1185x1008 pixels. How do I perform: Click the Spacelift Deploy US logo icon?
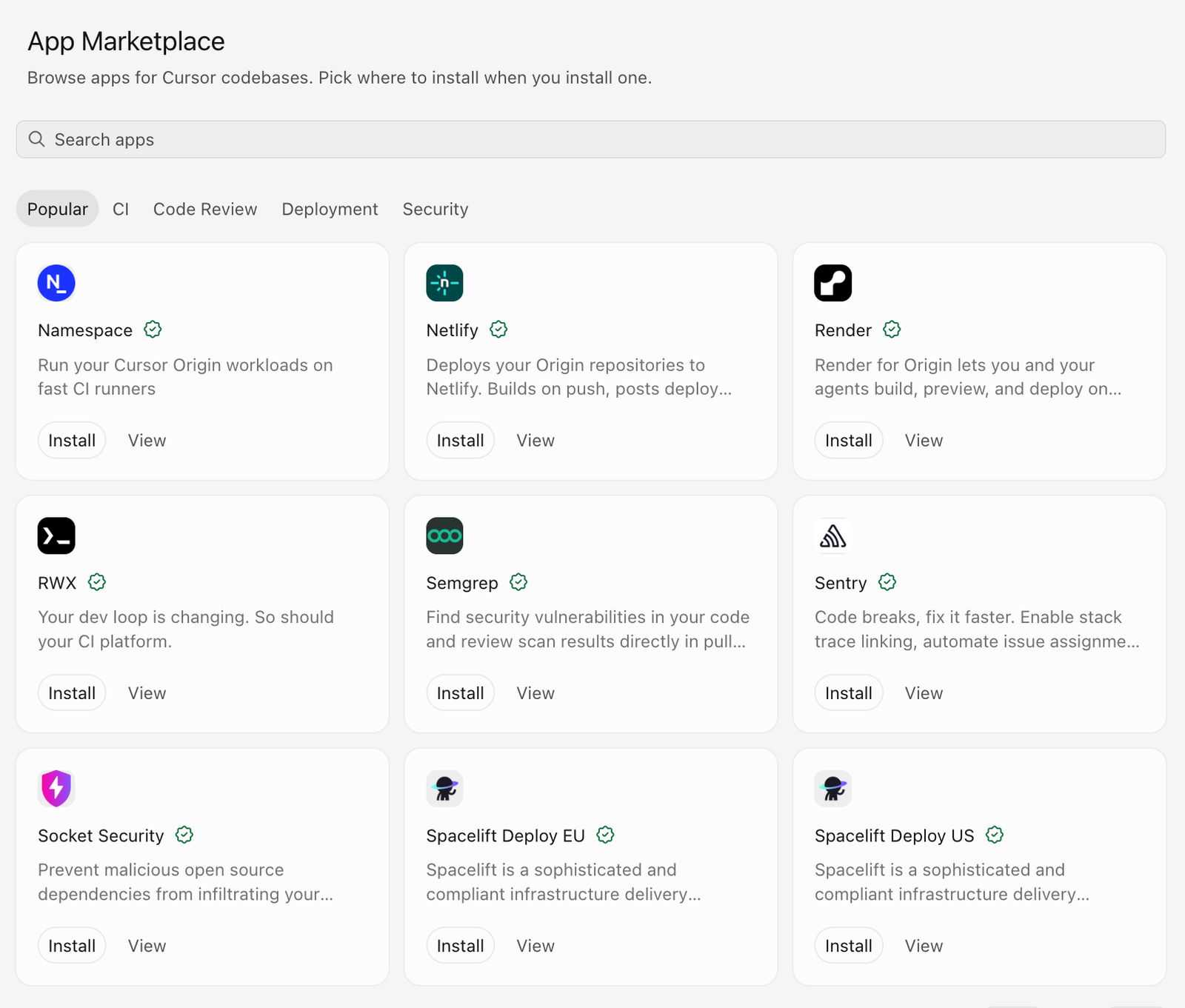point(833,788)
